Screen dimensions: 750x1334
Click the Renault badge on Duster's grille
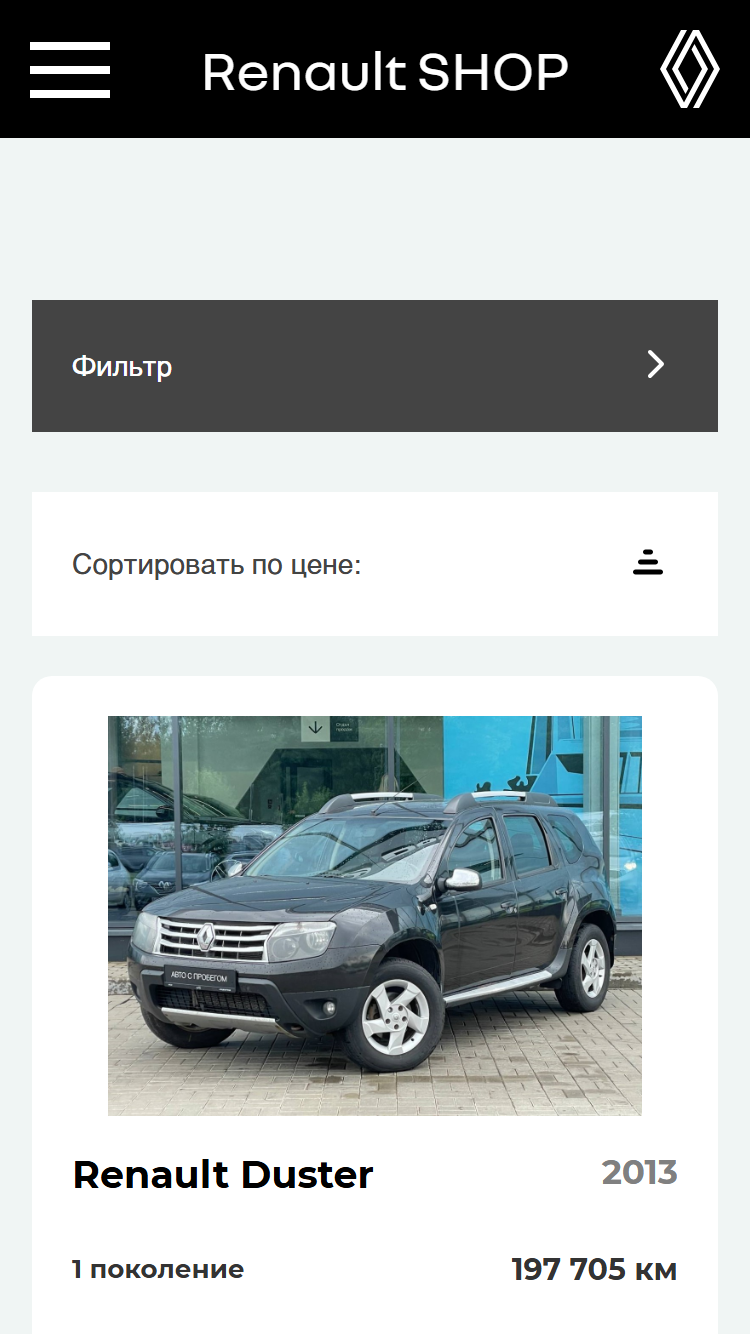(x=206, y=937)
